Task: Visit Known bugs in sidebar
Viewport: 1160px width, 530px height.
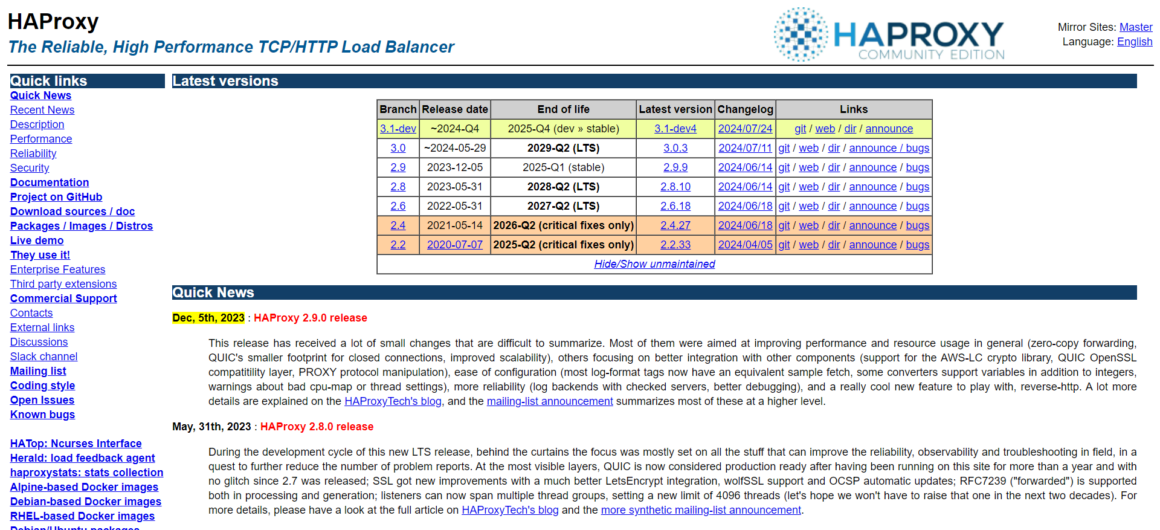Action: (42, 415)
